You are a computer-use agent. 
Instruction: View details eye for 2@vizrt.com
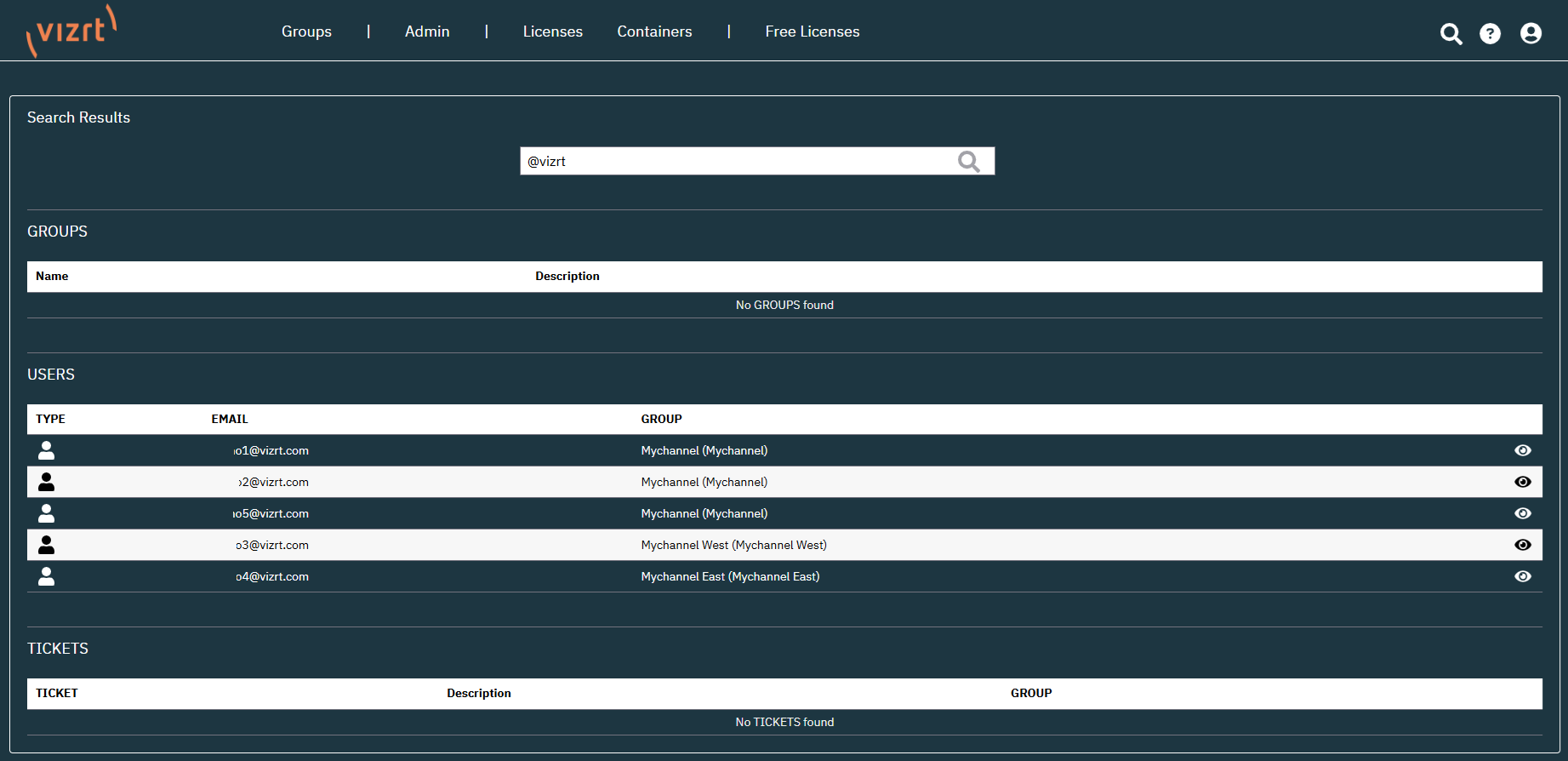click(1523, 482)
